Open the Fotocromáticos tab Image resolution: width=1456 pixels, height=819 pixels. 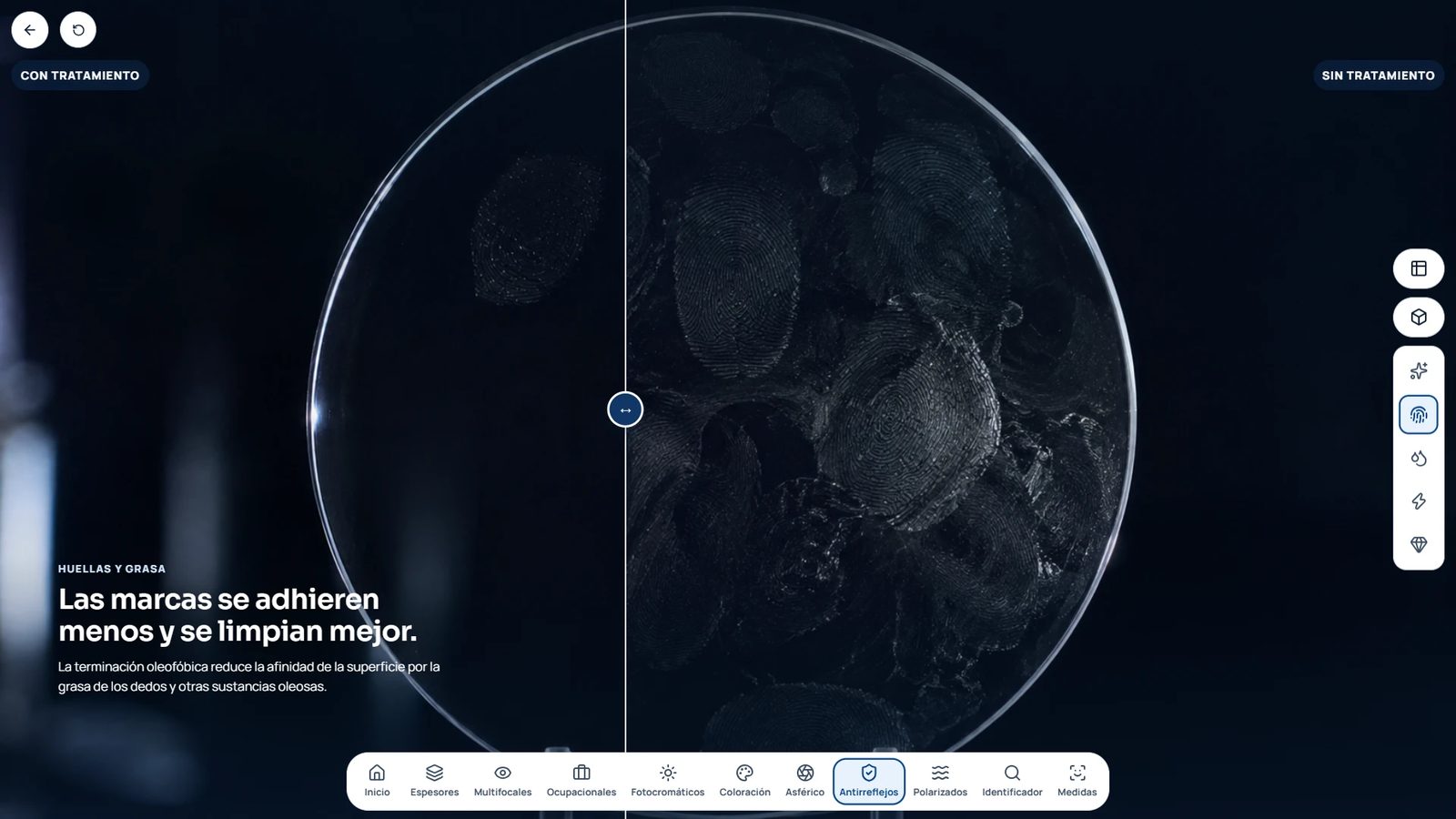point(668,781)
